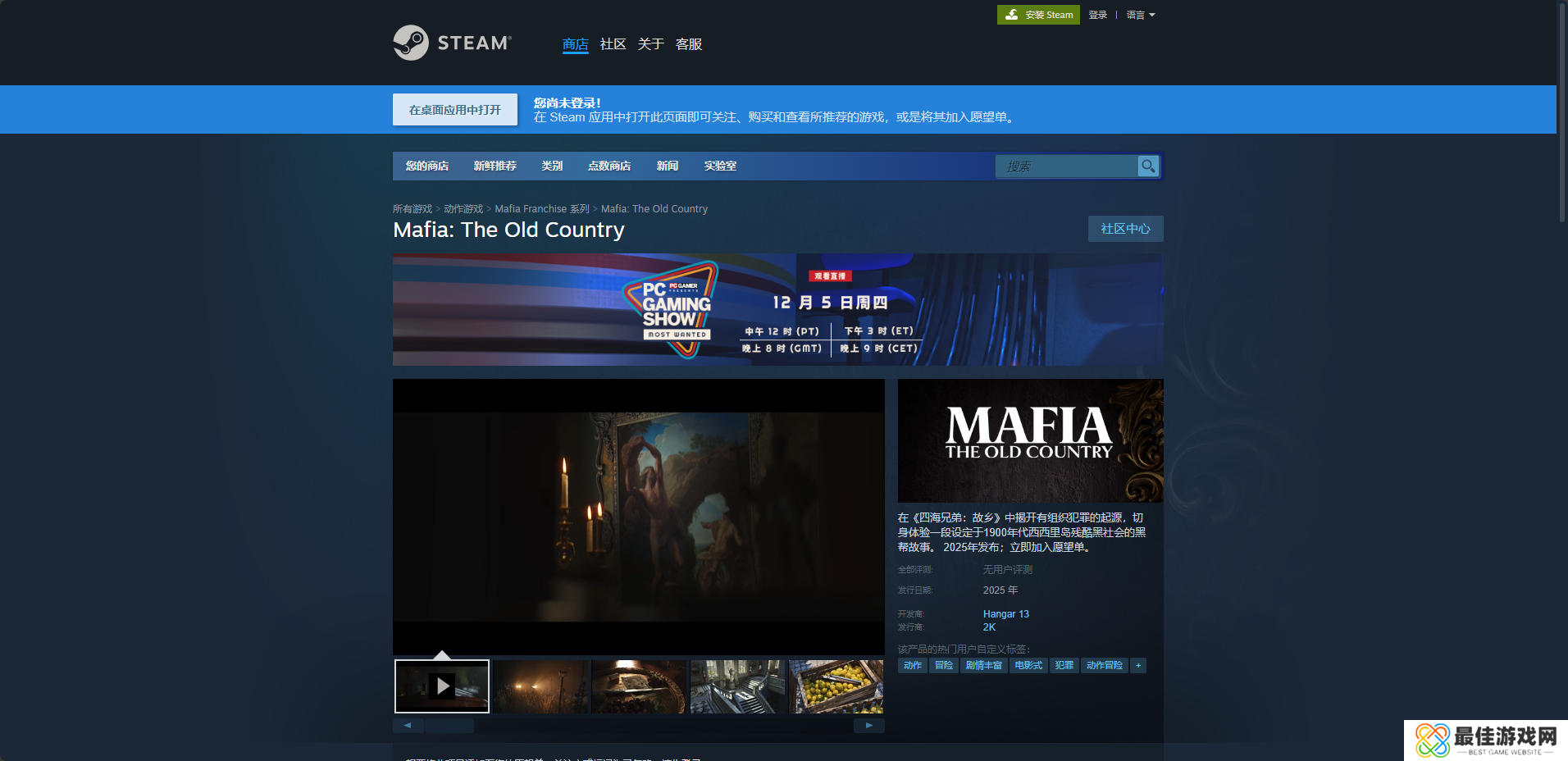This screenshot has width=1568, height=761.
Task: Expand the 新鲜推荐 menu
Action: tap(495, 166)
